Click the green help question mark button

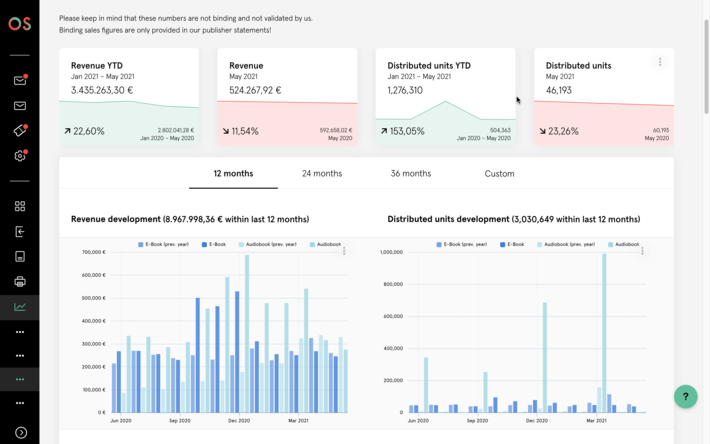click(x=685, y=396)
